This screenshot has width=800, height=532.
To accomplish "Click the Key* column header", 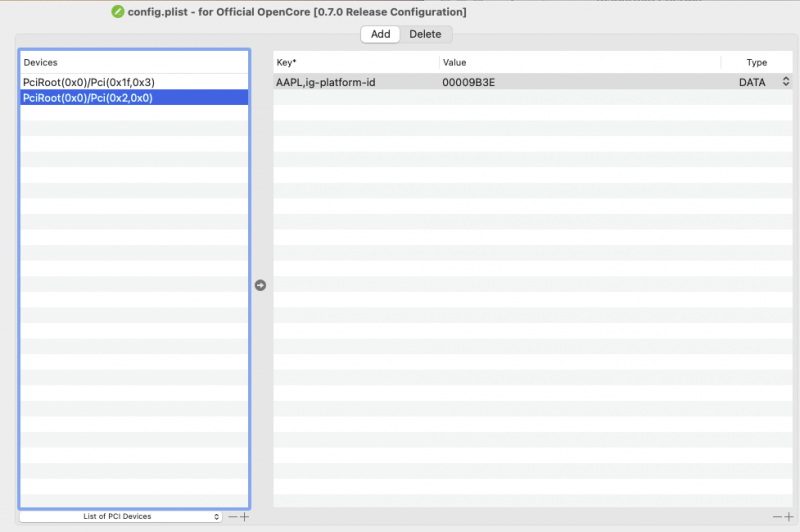I will (356, 62).
